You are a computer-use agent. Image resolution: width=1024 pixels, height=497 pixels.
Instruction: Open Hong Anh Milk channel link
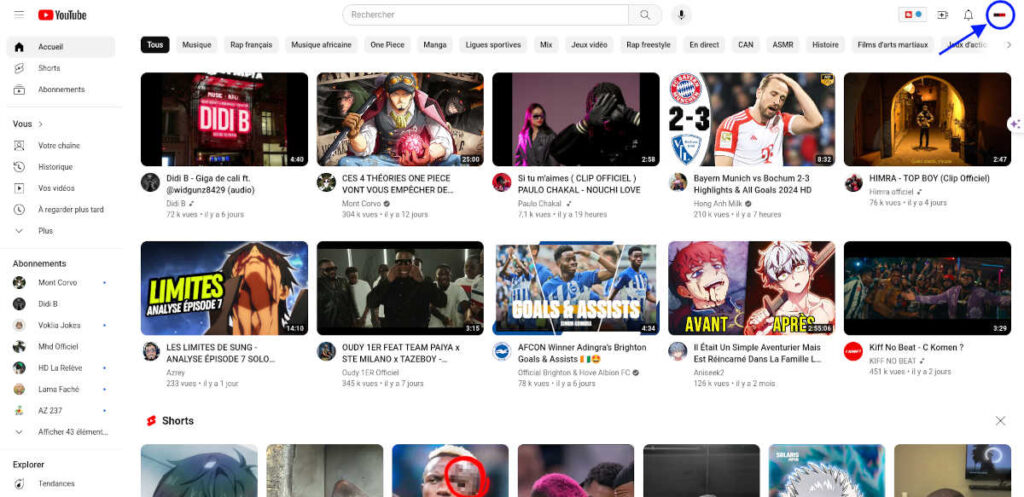(x=718, y=204)
